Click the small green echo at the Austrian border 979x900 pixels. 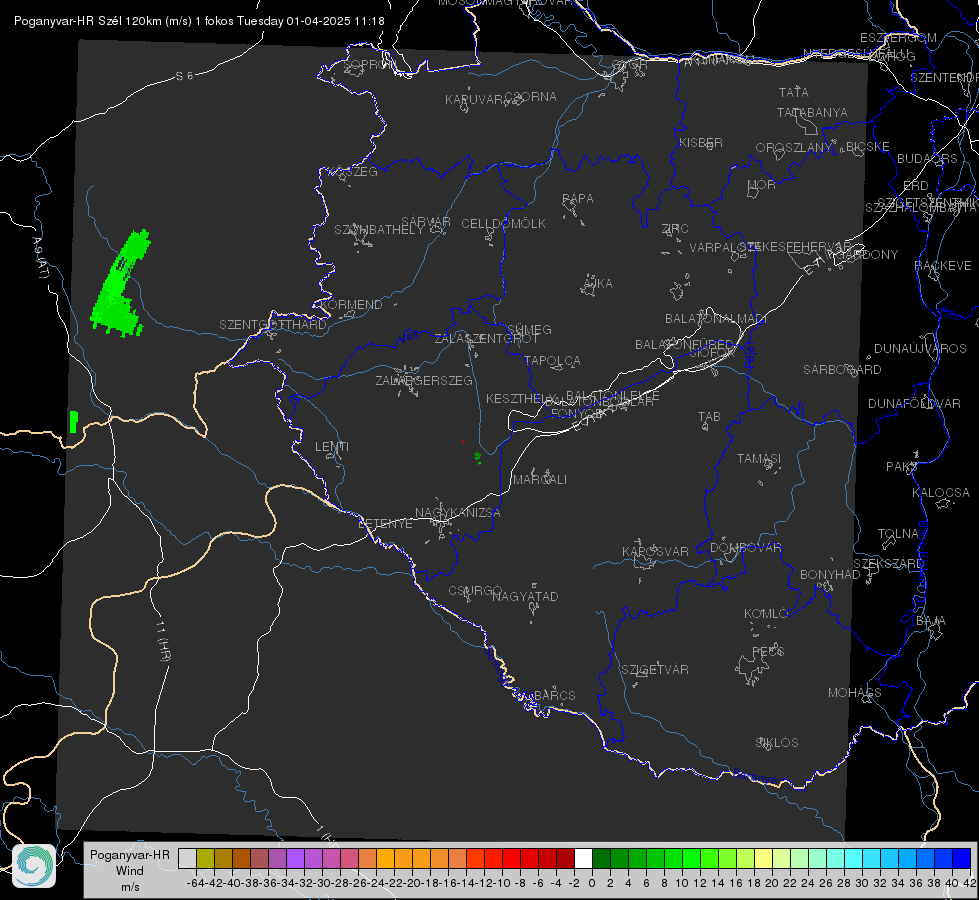tap(74, 422)
